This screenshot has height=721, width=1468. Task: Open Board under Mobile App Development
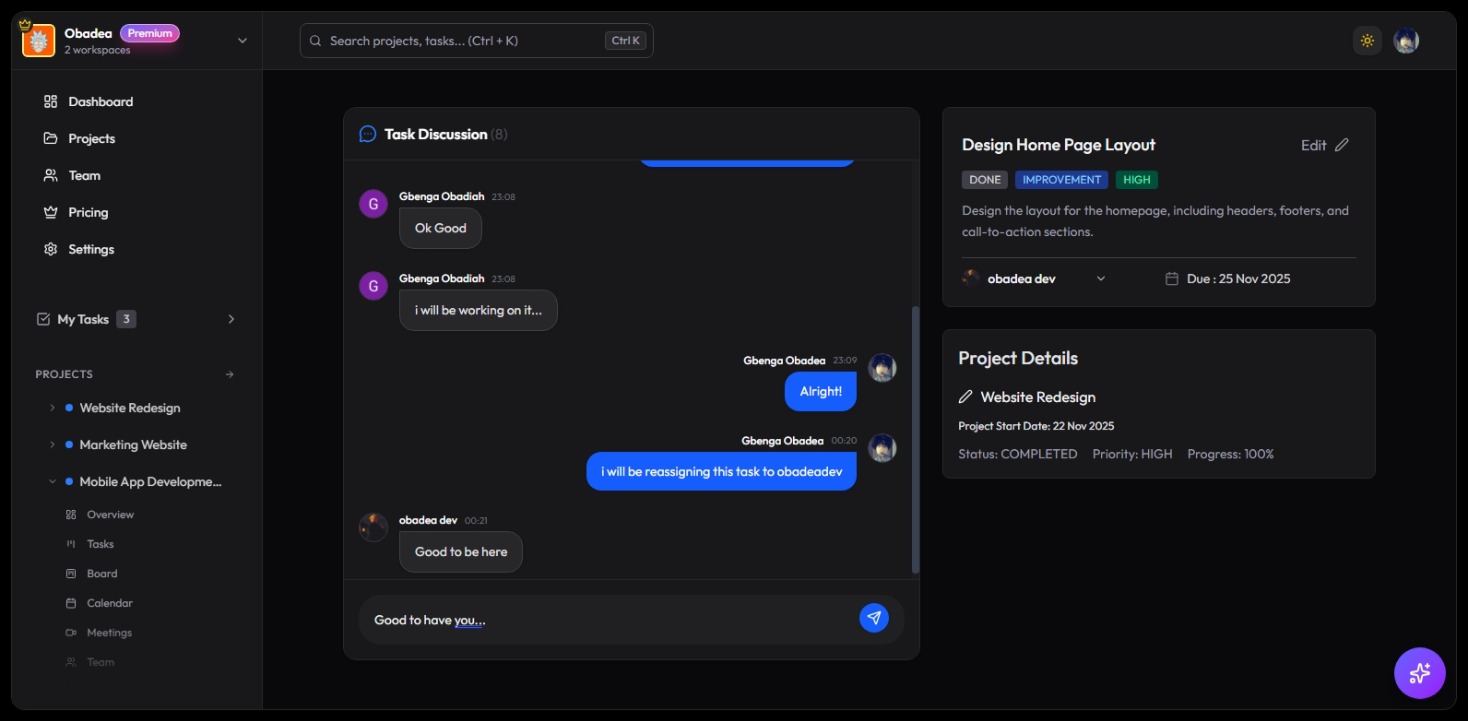(x=102, y=574)
